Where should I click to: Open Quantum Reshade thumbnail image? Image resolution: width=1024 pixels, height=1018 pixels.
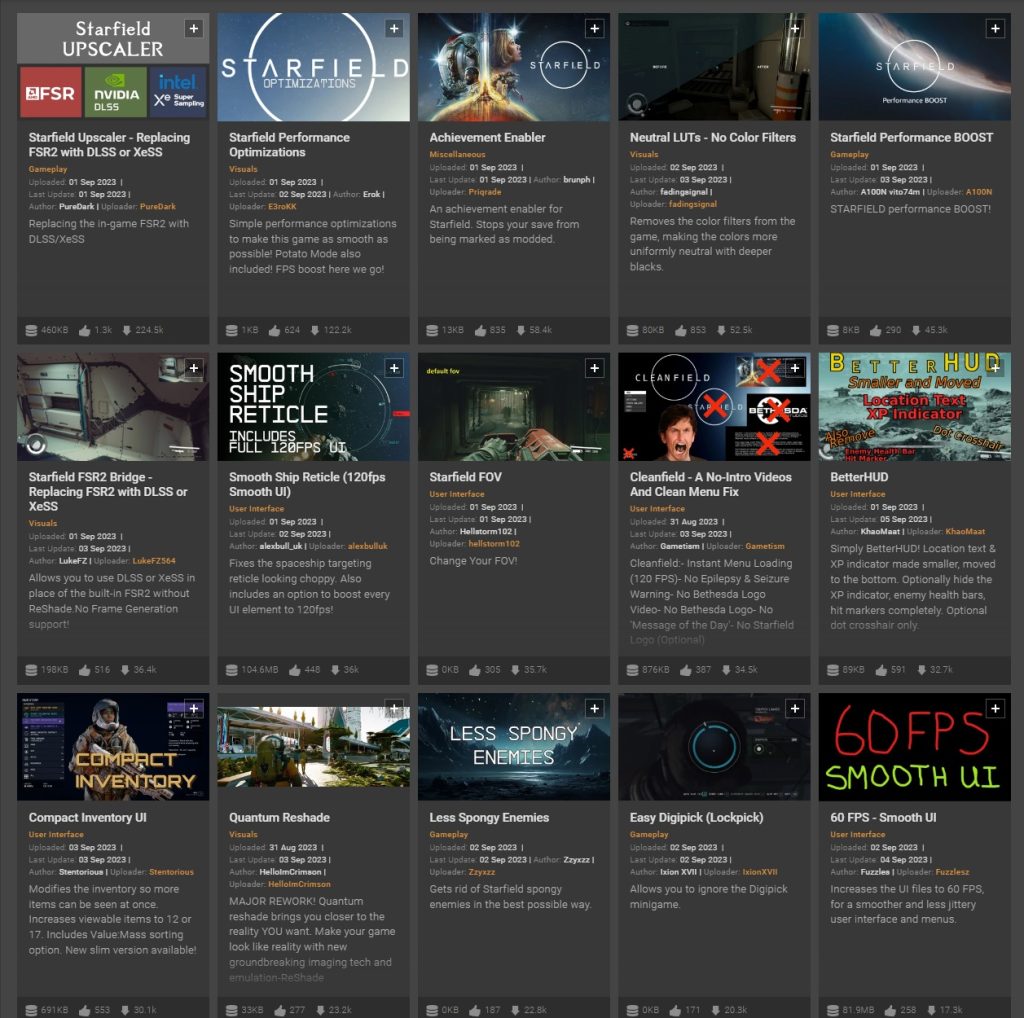(313, 747)
